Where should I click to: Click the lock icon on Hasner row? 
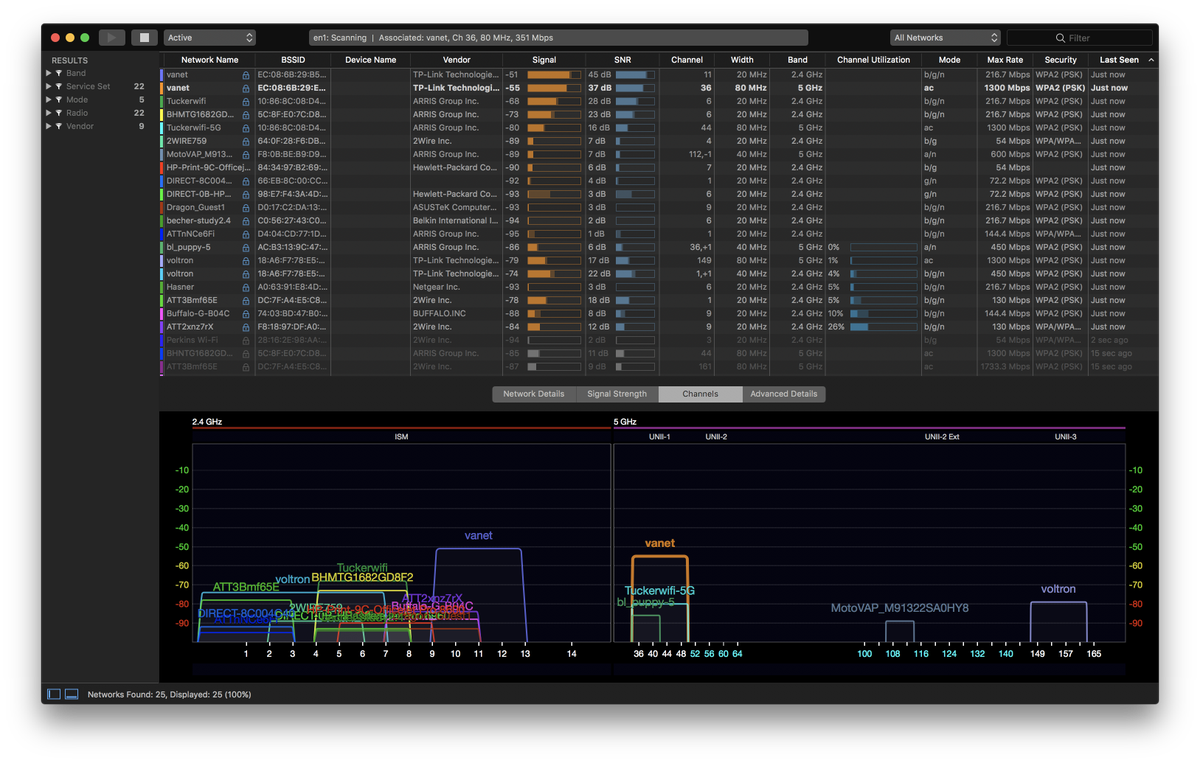point(246,287)
